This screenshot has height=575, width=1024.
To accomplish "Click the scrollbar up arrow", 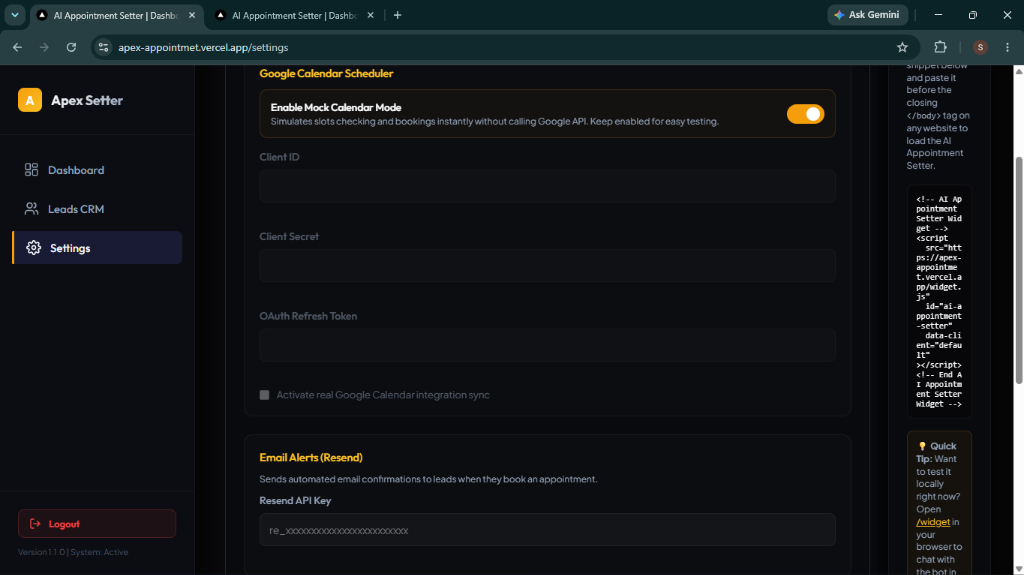I will pyautogui.click(x=1019, y=71).
